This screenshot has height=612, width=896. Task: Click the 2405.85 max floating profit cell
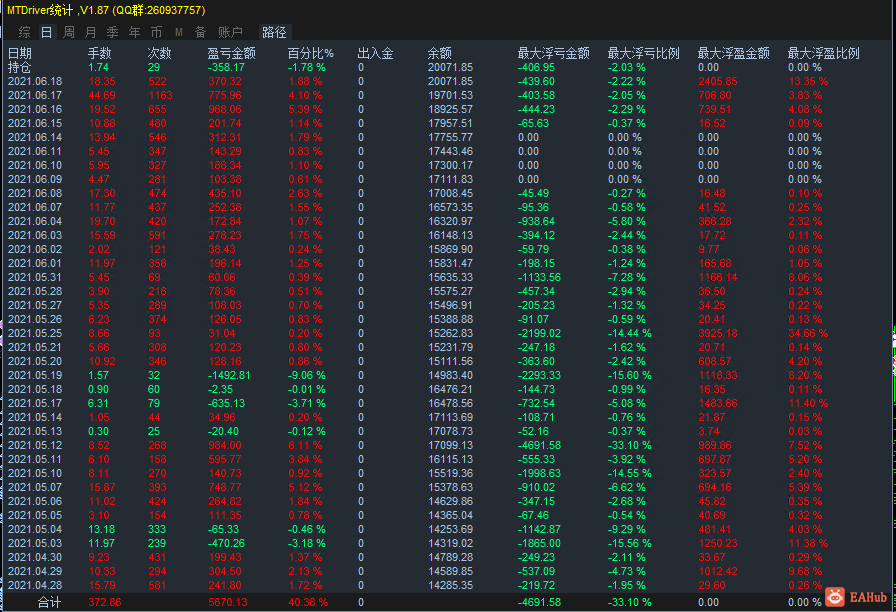(x=718, y=82)
